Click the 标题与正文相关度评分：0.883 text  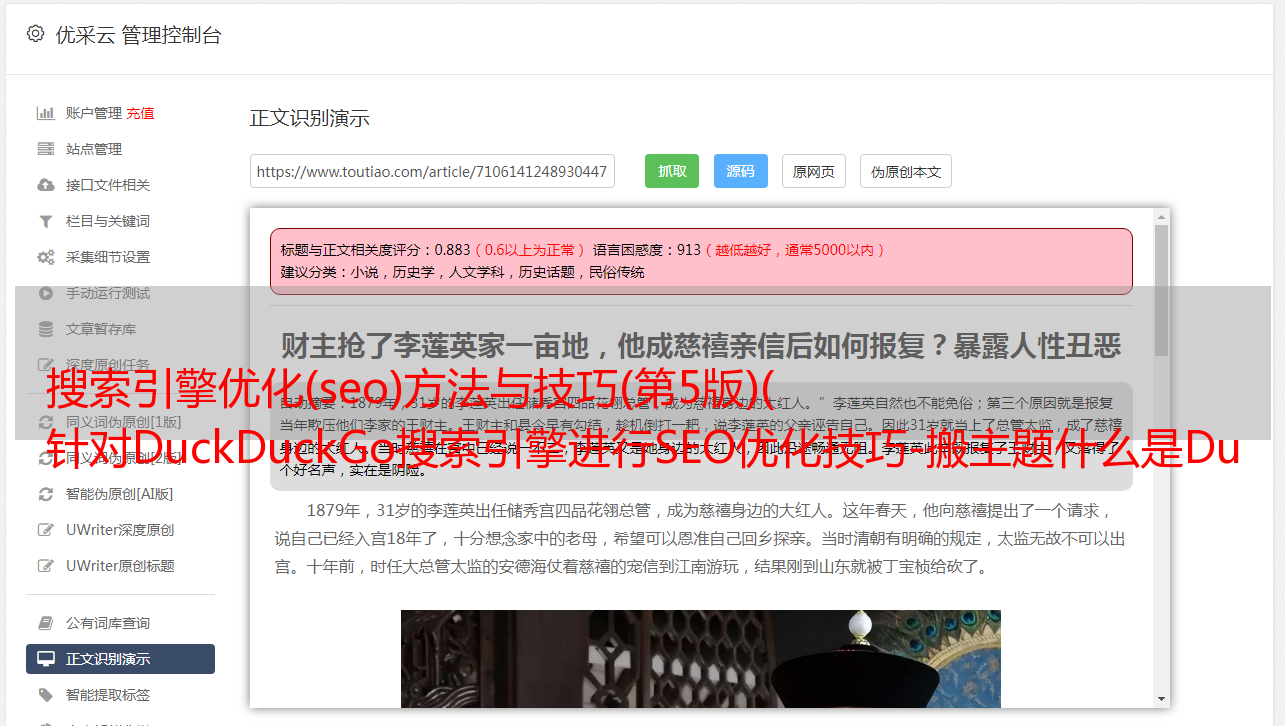tap(376, 250)
